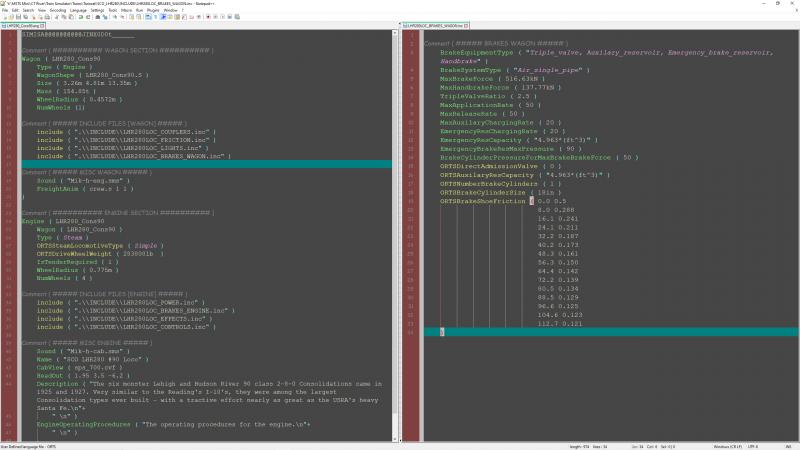The width and height of the screenshot is (800, 450).
Task: Click the Copy toolbar icon
Action: tap(63, 17)
